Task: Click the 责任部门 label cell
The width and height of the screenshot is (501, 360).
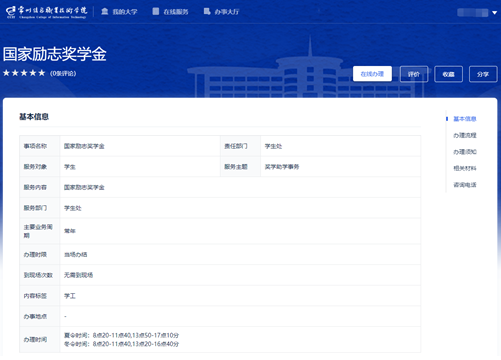Action: point(240,146)
